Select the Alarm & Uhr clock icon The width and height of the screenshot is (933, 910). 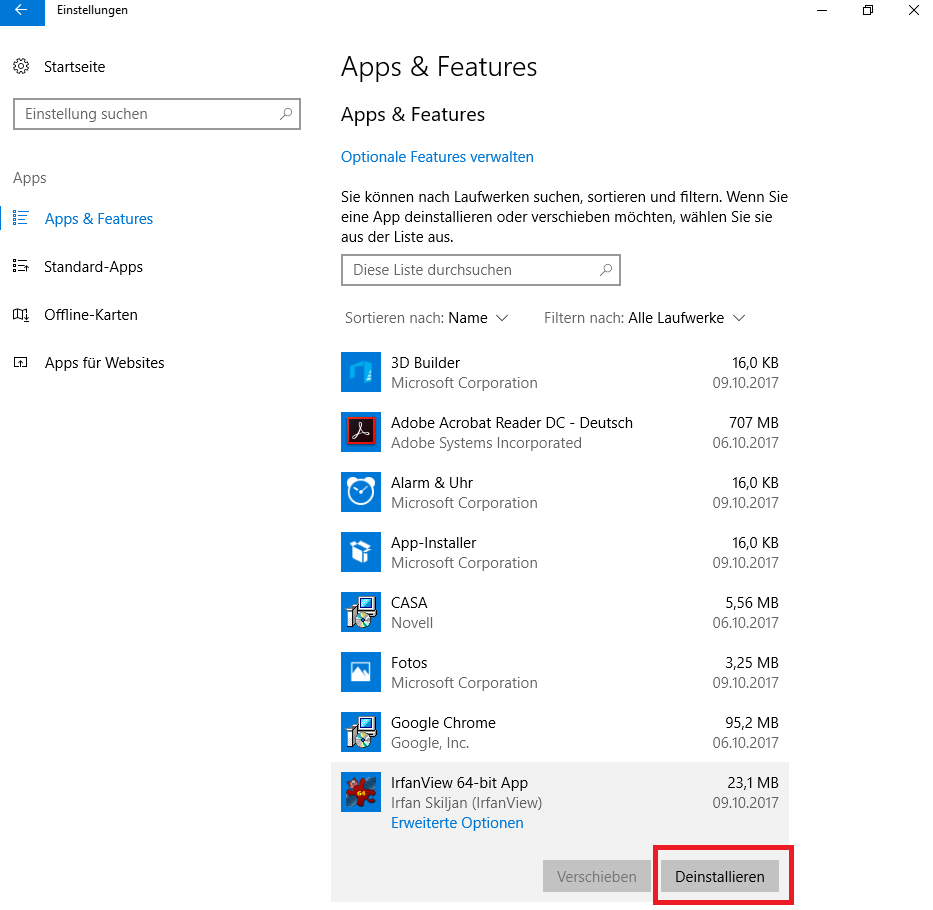(x=361, y=492)
